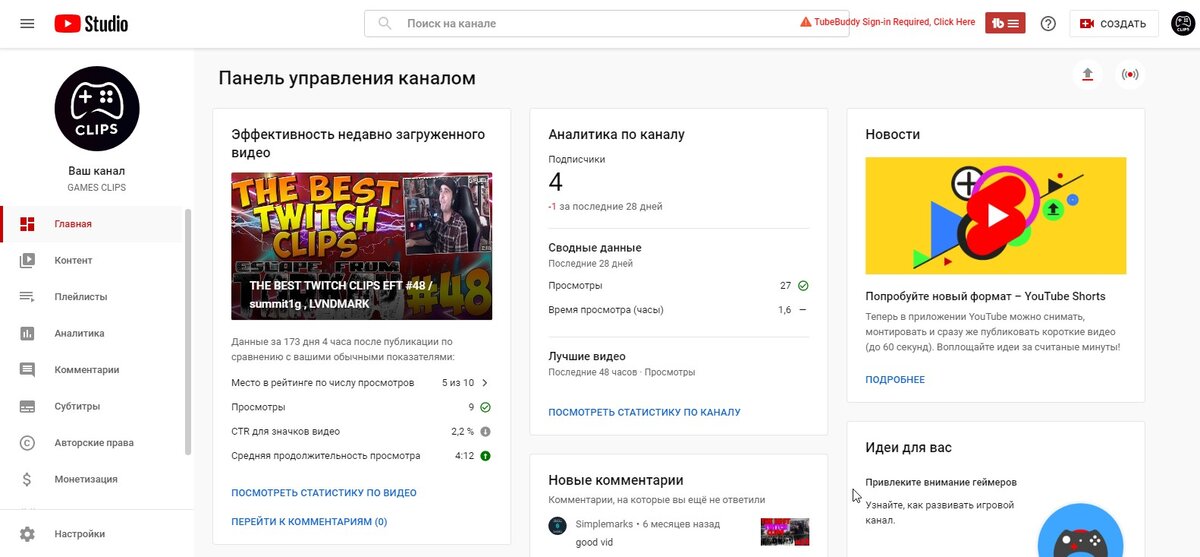Click green check icon beside Просмотры 27
This screenshot has width=1200, height=557.
[803, 285]
